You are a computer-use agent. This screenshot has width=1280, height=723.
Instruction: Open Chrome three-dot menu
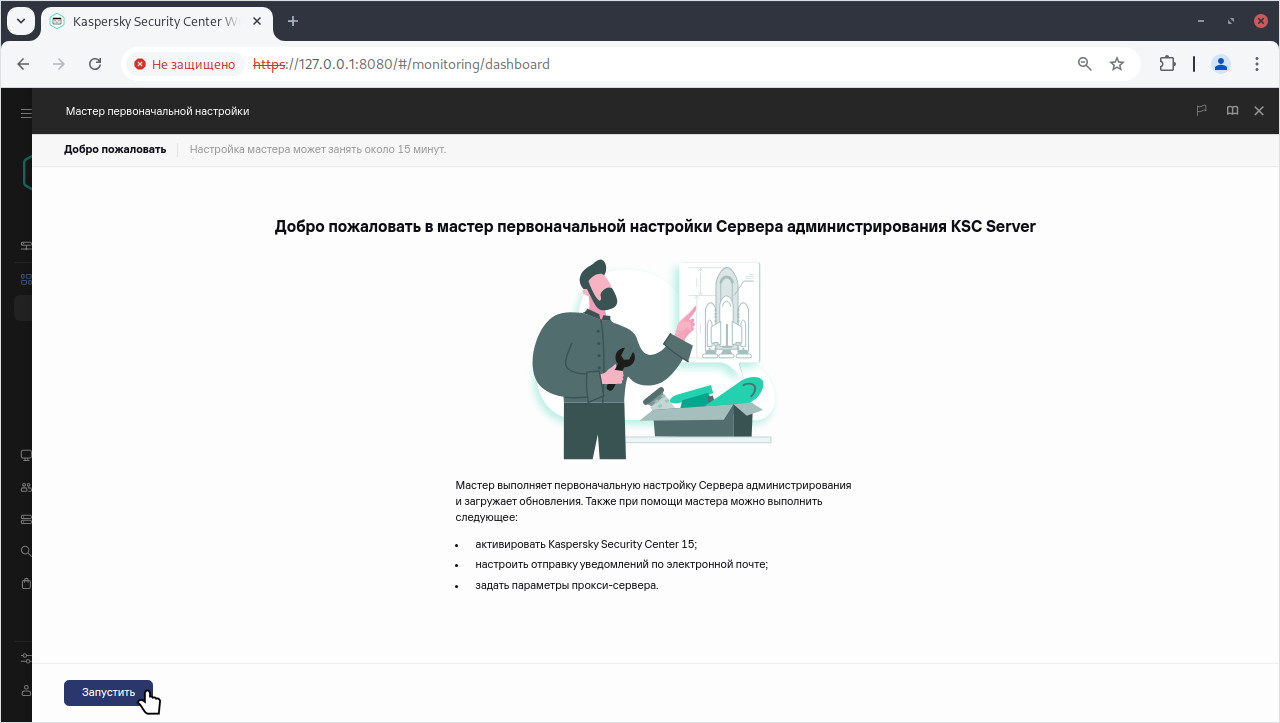point(1257,64)
